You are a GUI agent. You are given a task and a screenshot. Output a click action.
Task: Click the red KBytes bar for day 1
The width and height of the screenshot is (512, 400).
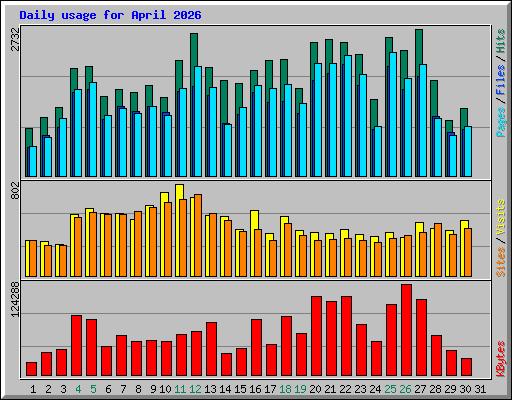coord(31,369)
